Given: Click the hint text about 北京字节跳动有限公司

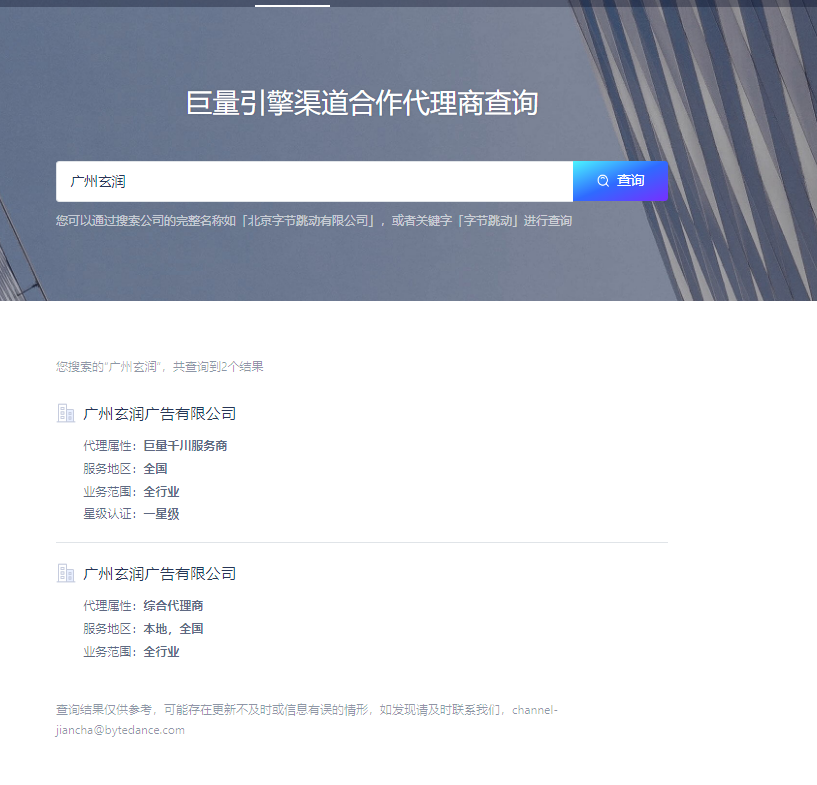Looking at the screenshot, I should point(314,221).
